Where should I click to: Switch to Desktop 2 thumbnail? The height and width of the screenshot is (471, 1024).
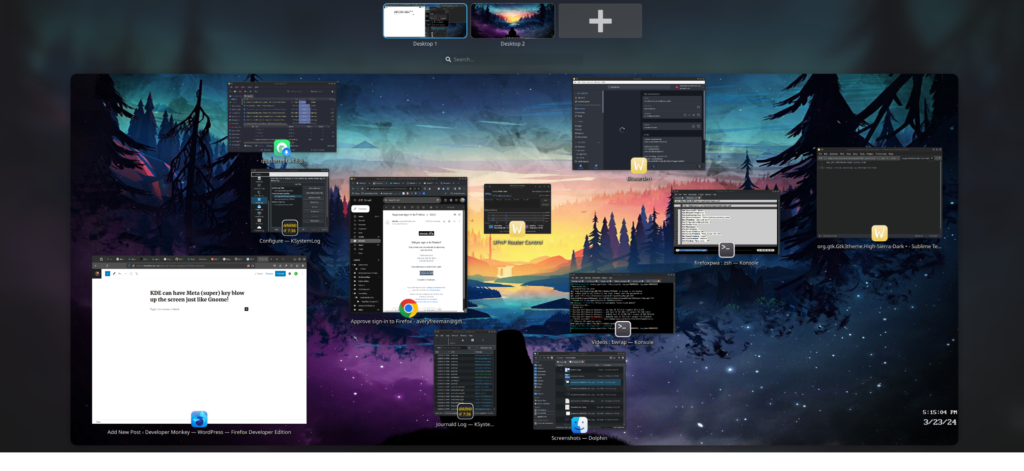pyautogui.click(x=511, y=21)
